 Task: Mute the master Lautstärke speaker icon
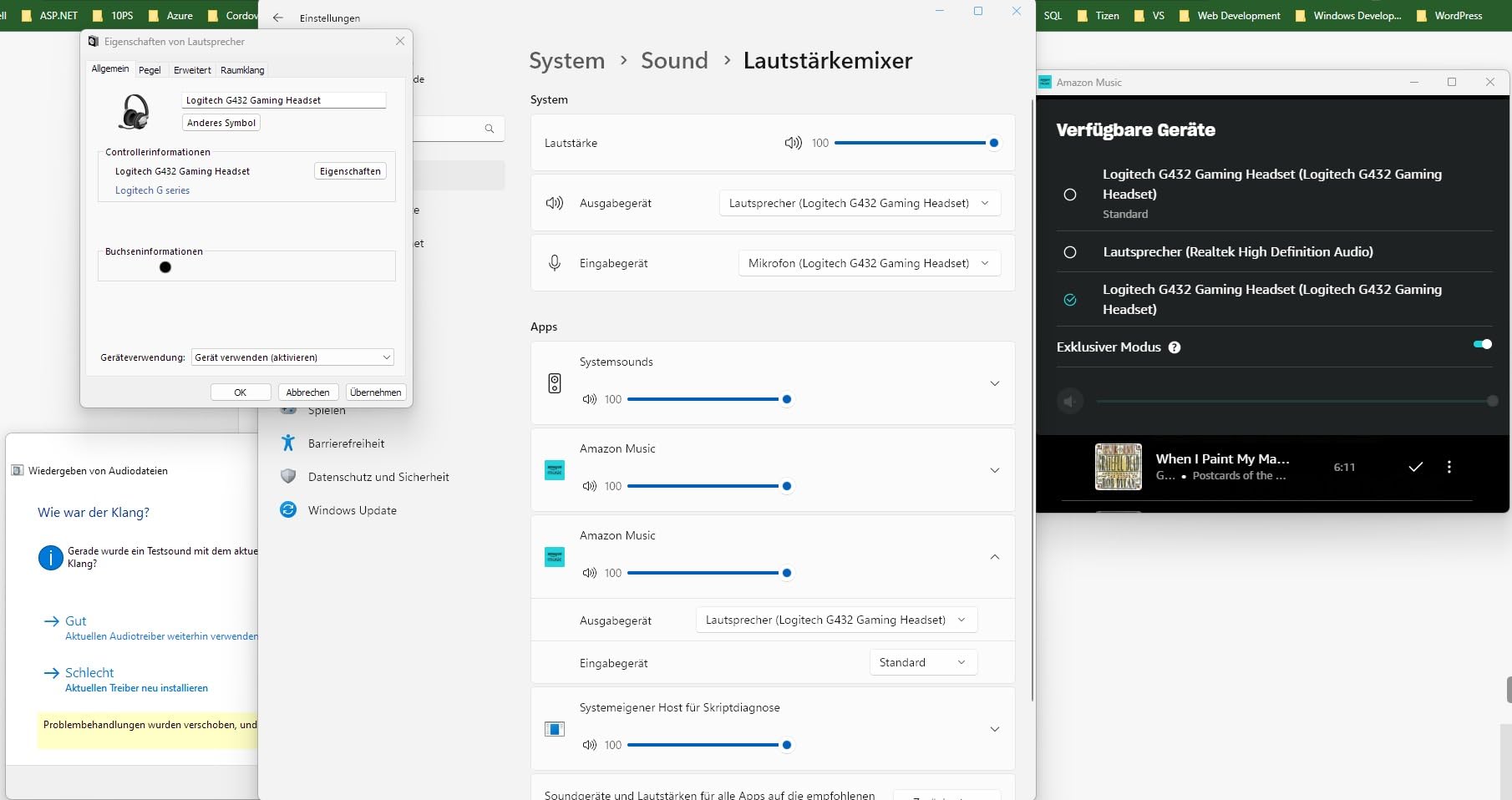[793, 143]
